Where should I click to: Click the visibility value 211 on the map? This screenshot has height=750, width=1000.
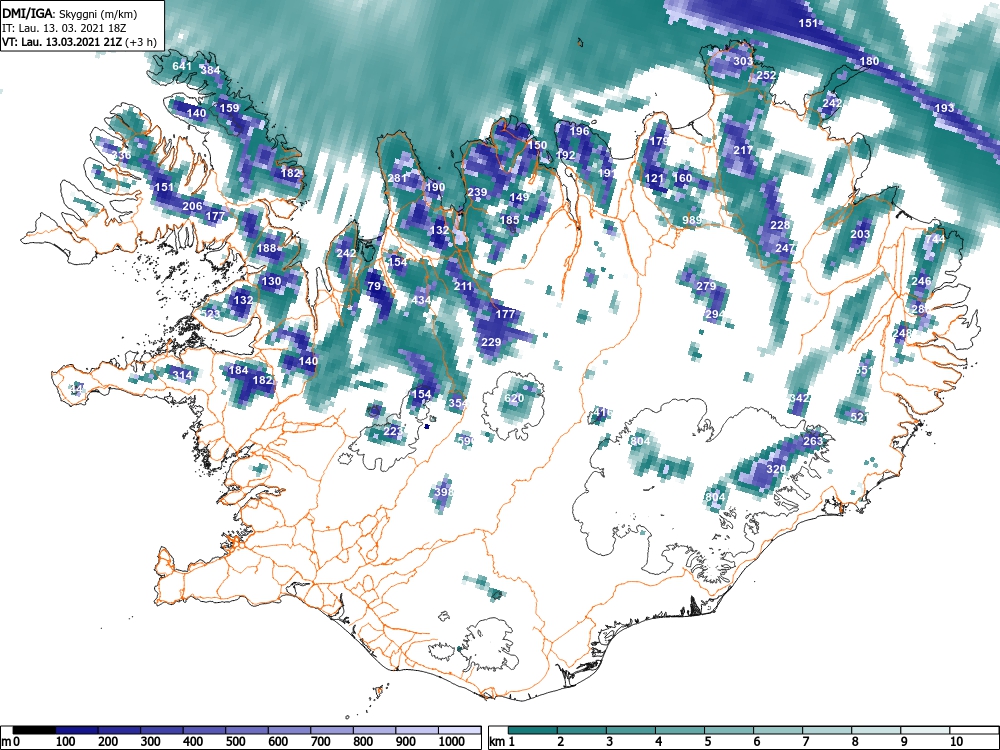click(x=463, y=286)
